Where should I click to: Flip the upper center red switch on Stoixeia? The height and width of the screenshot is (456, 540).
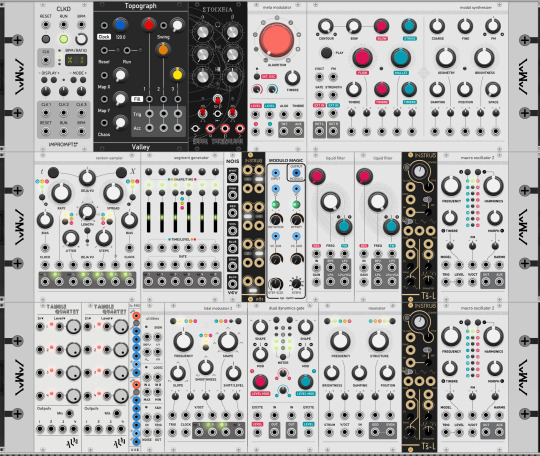(x=217, y=100)
